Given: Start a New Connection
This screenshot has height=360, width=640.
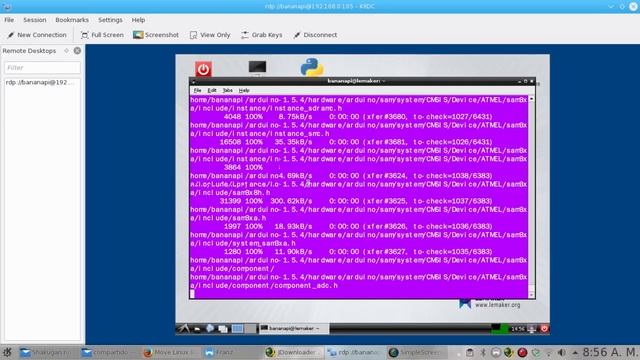Looking at the screenshot, I should coord(37,35).
